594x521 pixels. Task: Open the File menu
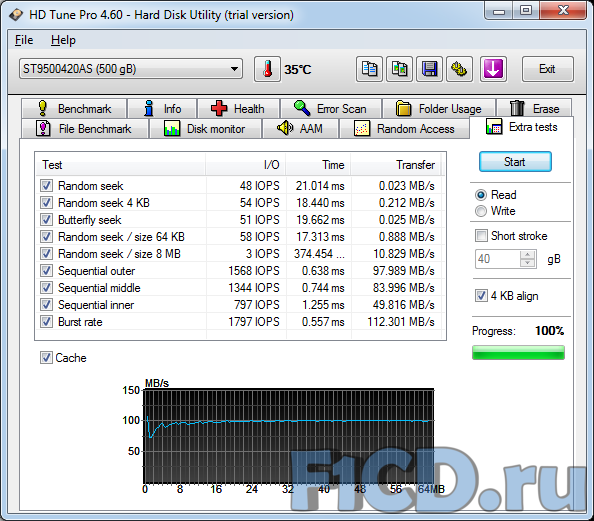pyautogui.click(x=24, y=40)
